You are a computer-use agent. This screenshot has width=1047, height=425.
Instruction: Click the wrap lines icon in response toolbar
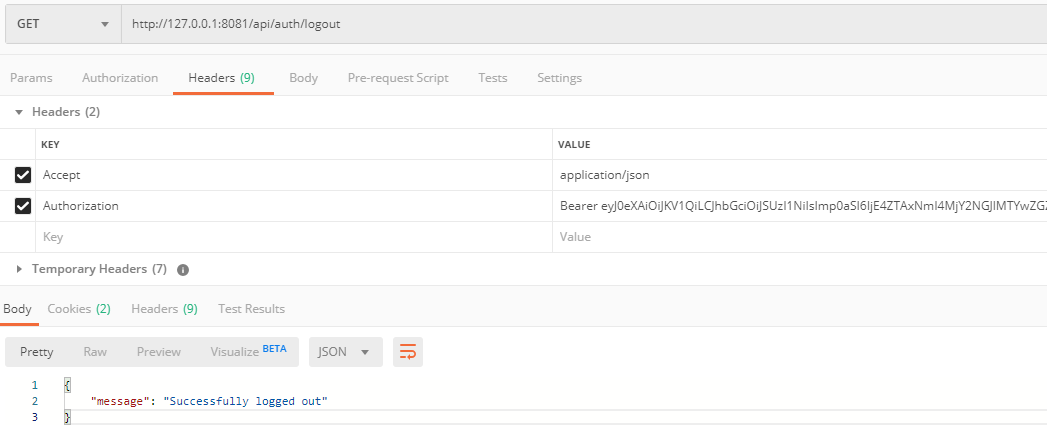(407, 352)
